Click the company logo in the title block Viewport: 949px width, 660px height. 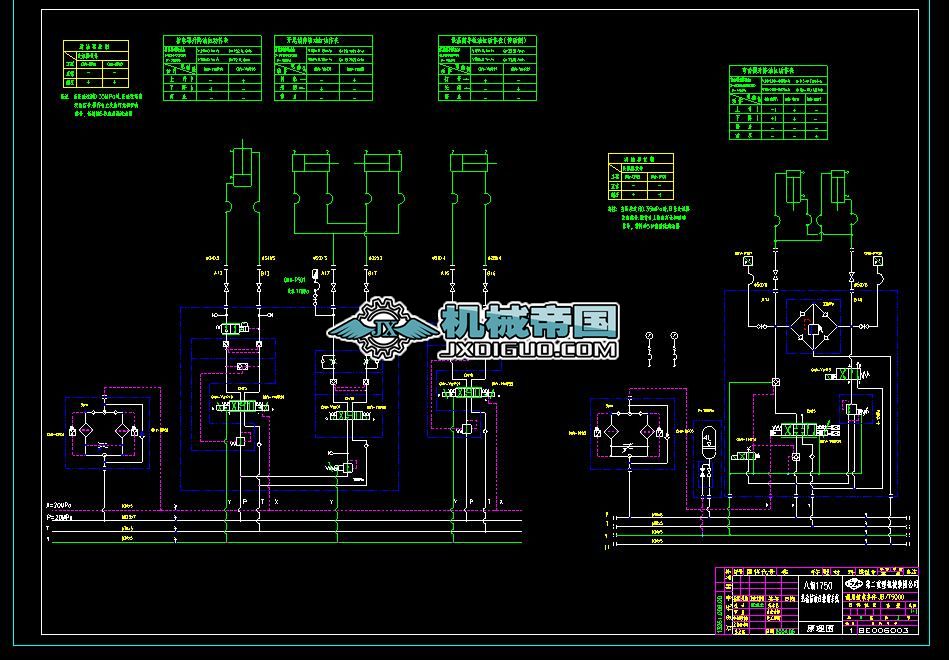coord(852,584)
